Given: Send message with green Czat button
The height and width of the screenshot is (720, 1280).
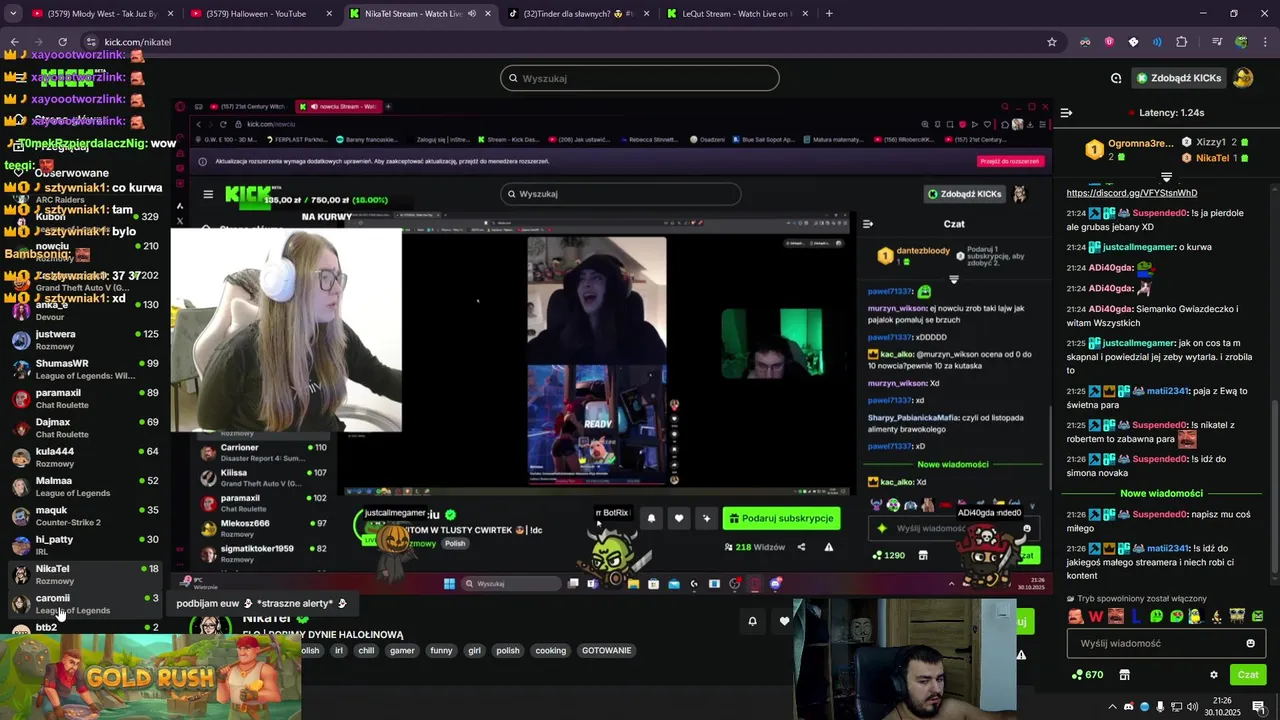Looking at the screenshot, I should (1248, 675).
